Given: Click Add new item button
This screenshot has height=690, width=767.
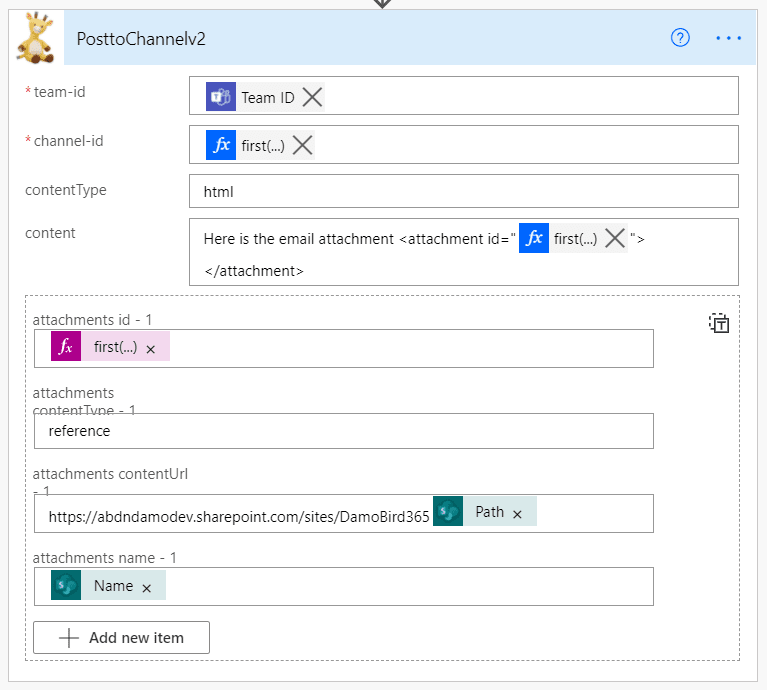Looking at the screenshot, I should click(122, 638).
